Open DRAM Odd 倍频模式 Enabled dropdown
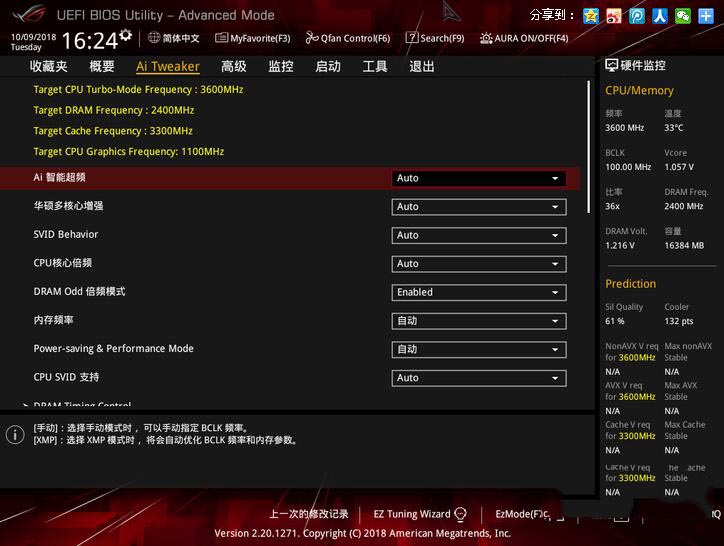This screenshot has width=724, height=546. [x=479, y=292]
